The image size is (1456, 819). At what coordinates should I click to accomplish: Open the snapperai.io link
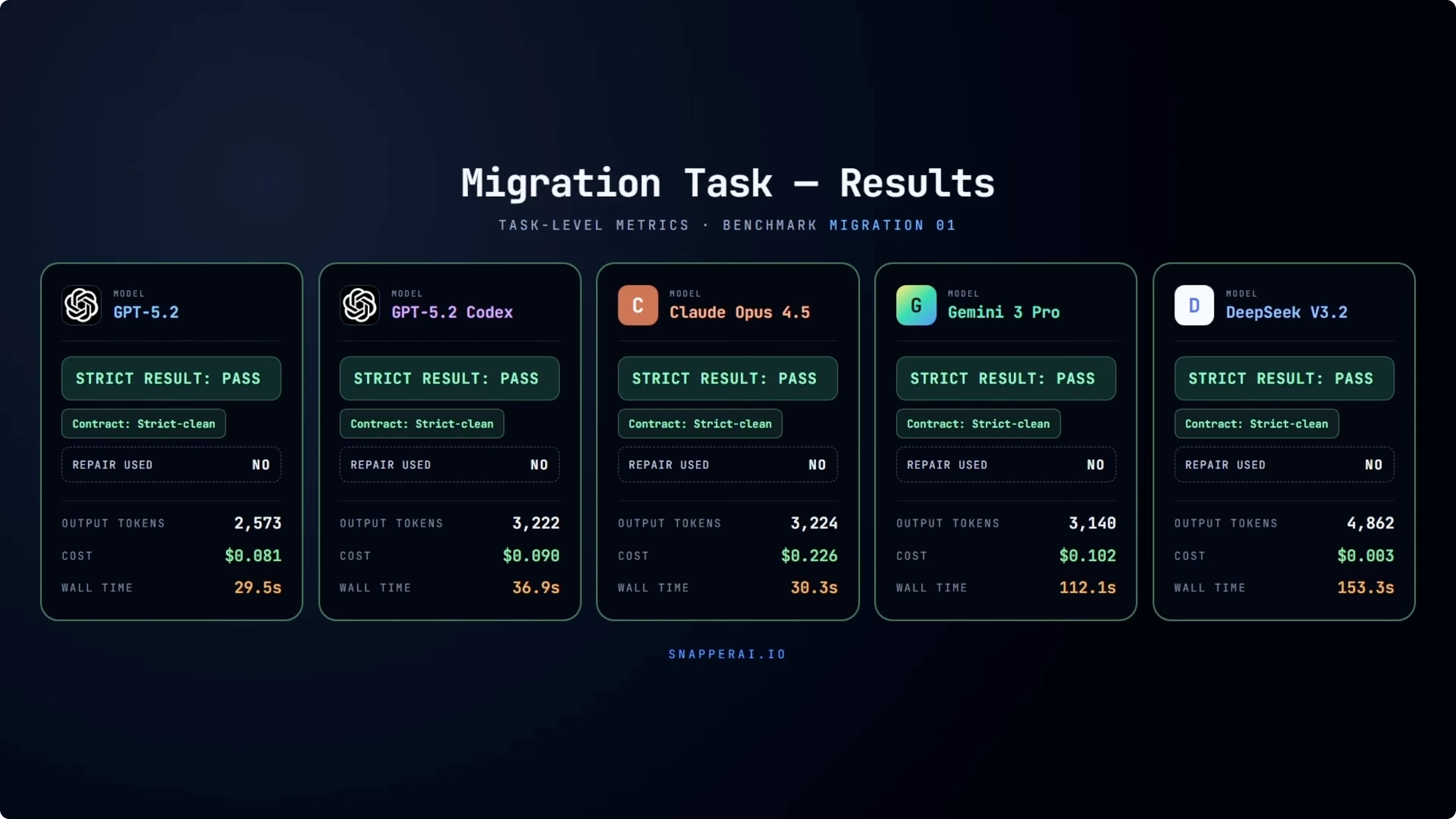[x=728, y=654]
